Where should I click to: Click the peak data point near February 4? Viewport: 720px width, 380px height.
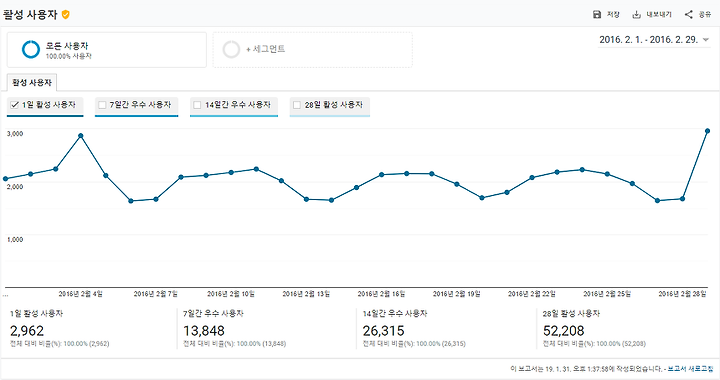coord(81,136)
